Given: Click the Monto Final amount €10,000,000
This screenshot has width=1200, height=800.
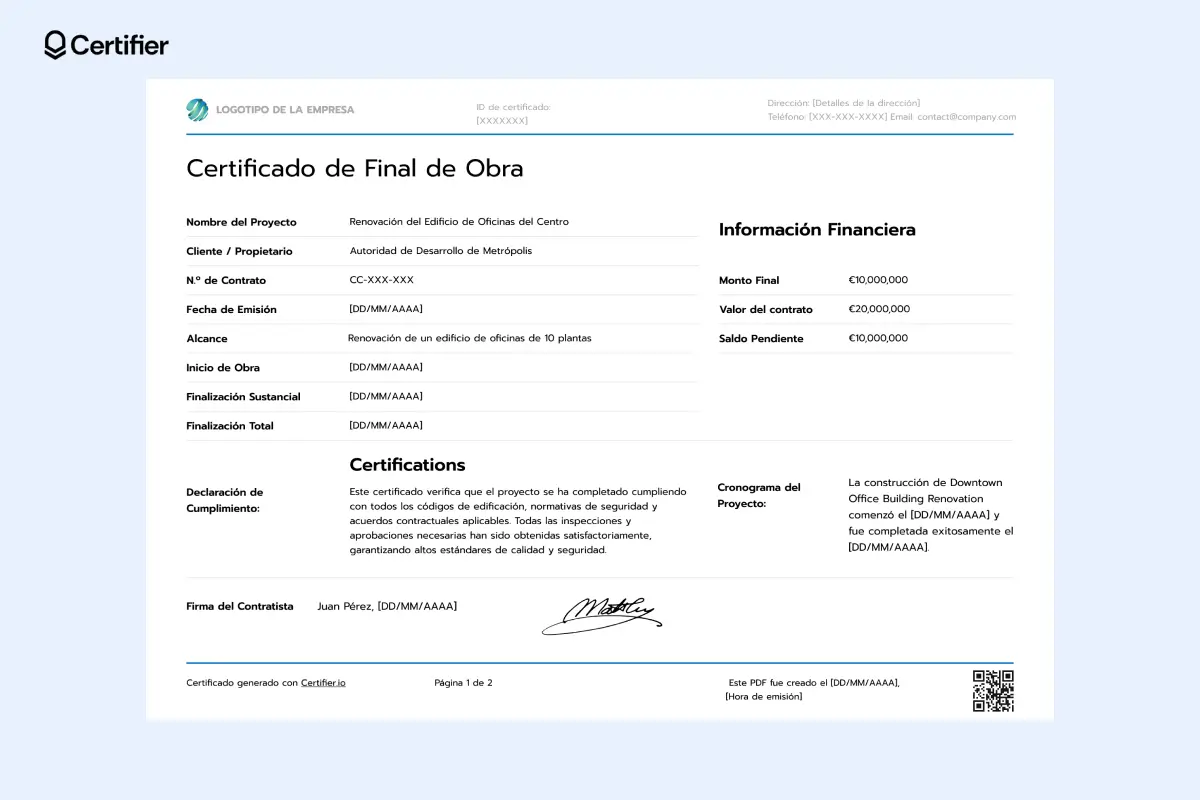Looking at the screenshot, I should [x=878, y=280].
